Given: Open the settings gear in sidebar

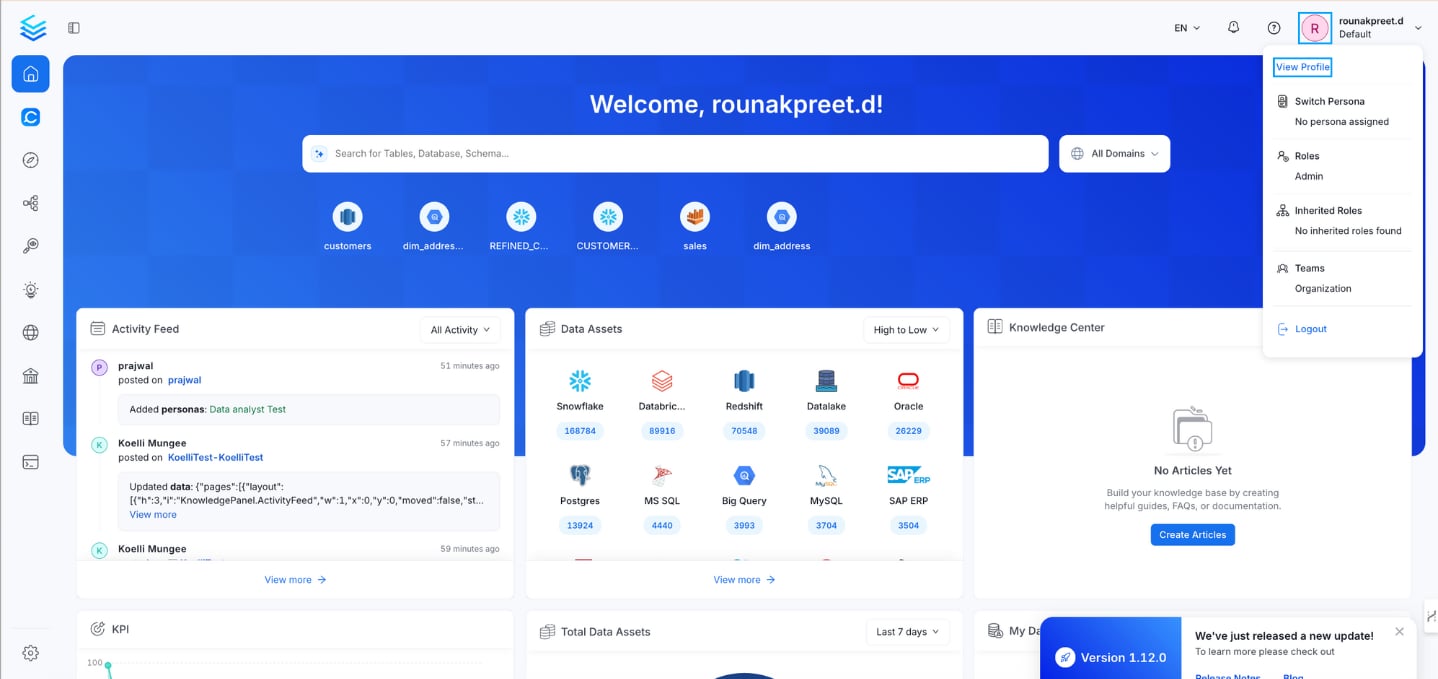Looking at the screenshot, I should (x=30, y=653).
